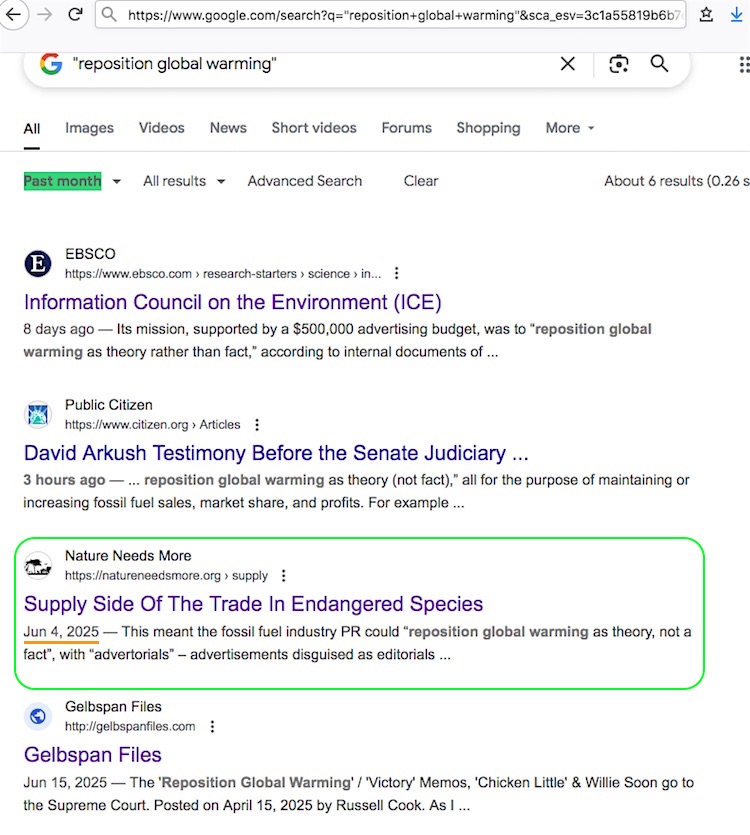Viewport: 750px width, 835px height.
Task: Switch to the News tab
Action: (x=228, y=128)
